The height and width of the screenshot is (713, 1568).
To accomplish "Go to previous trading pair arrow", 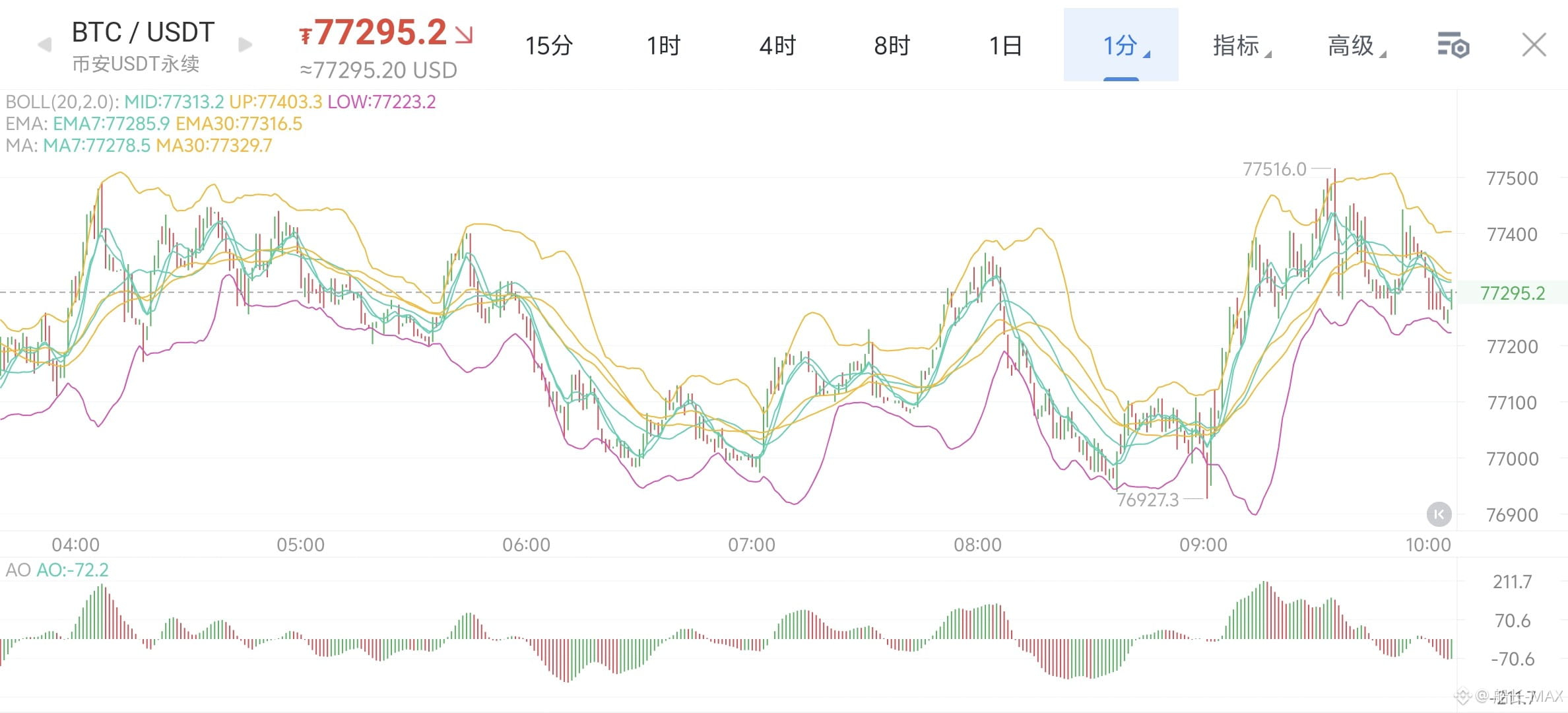I will click(45, 45).
